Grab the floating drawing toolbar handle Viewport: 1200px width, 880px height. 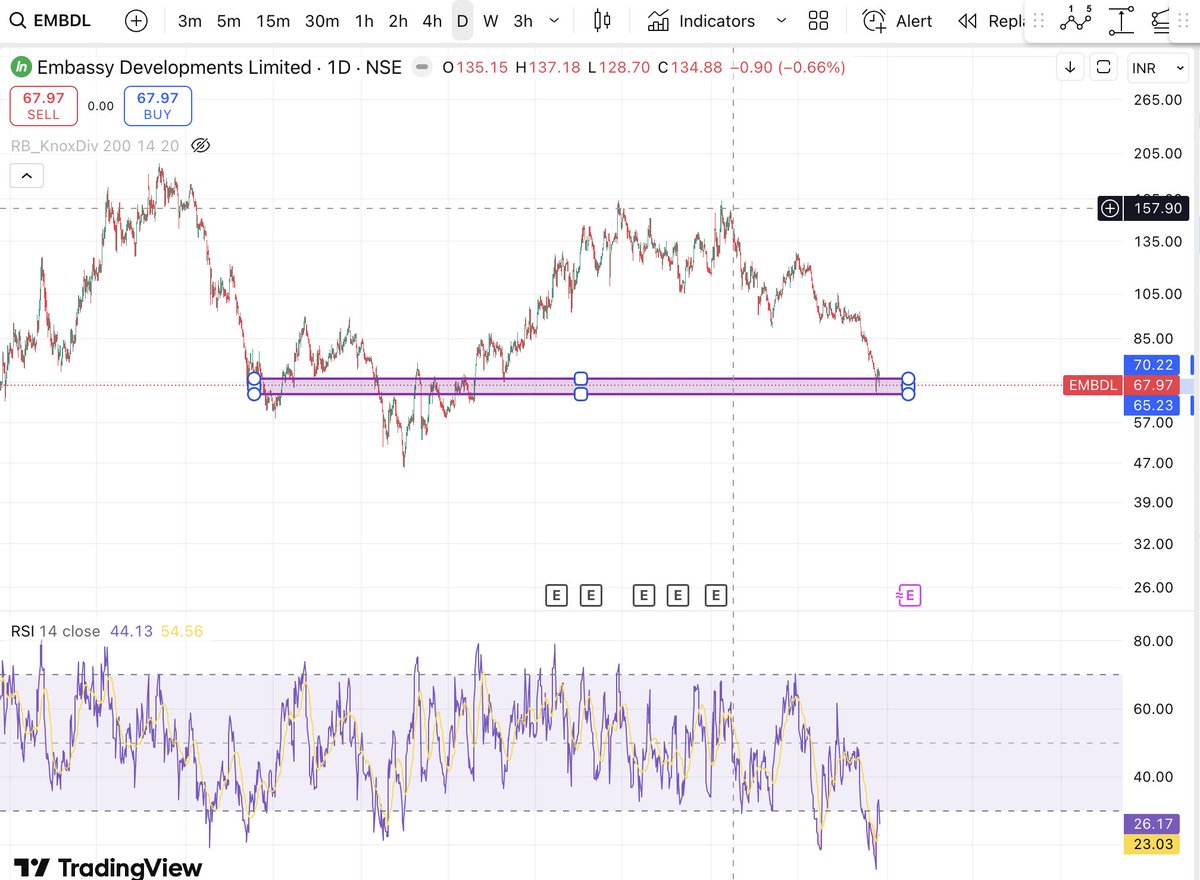[x=1039, y=21]
